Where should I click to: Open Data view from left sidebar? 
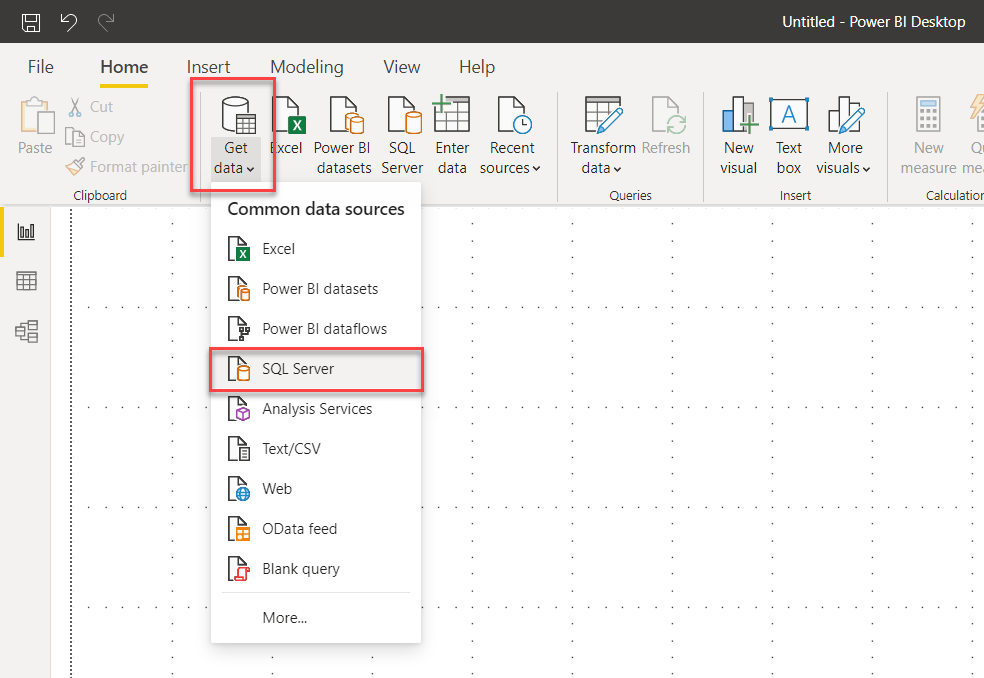pos(27,281)
